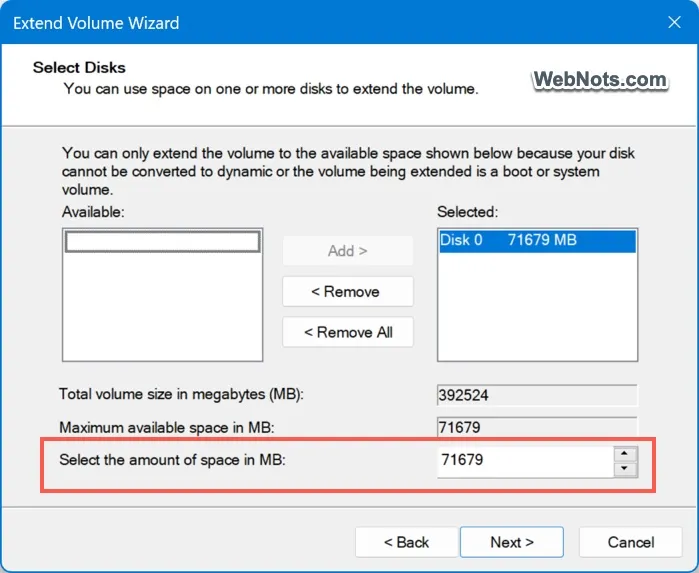The width and height of the screenshot is (699, 573).
Task: Select Disk 0 71679 MB in Selected list
Action: click(537, 241)
